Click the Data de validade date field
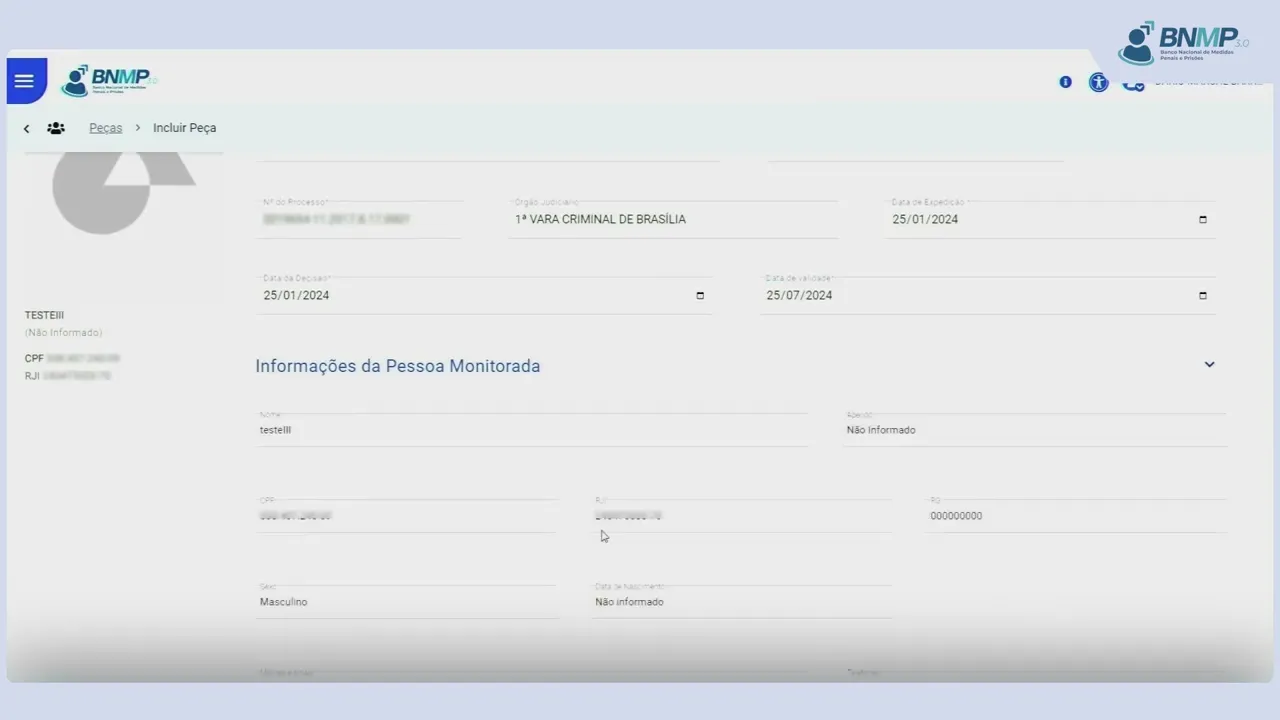The height and width of the screenshot is (720, 1280). click(988, 295)
